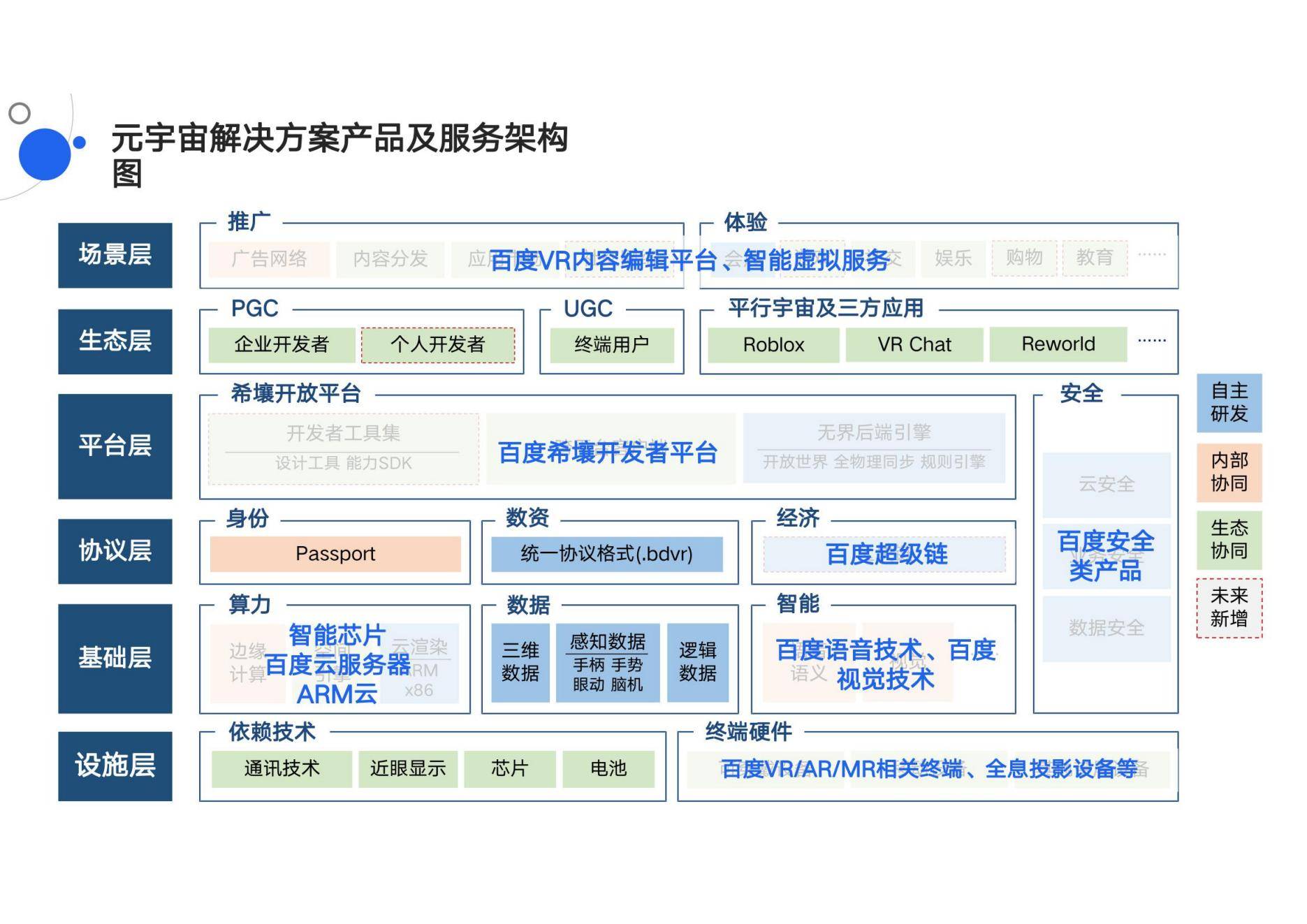Select the 基础层 layer label

pyautogui.click(x=115, y=658)
